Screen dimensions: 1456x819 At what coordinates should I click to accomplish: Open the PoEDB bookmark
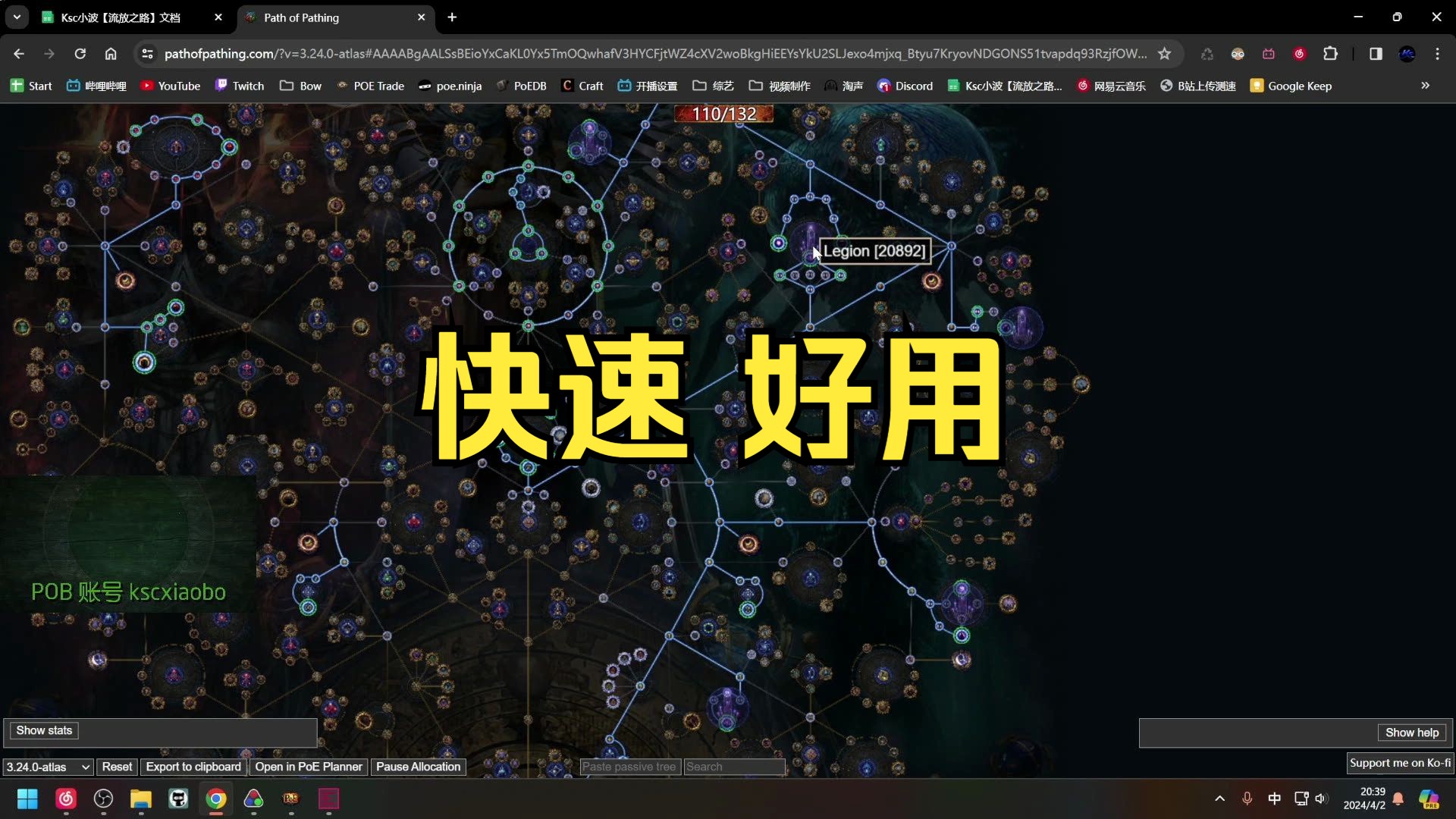[521, 86]
